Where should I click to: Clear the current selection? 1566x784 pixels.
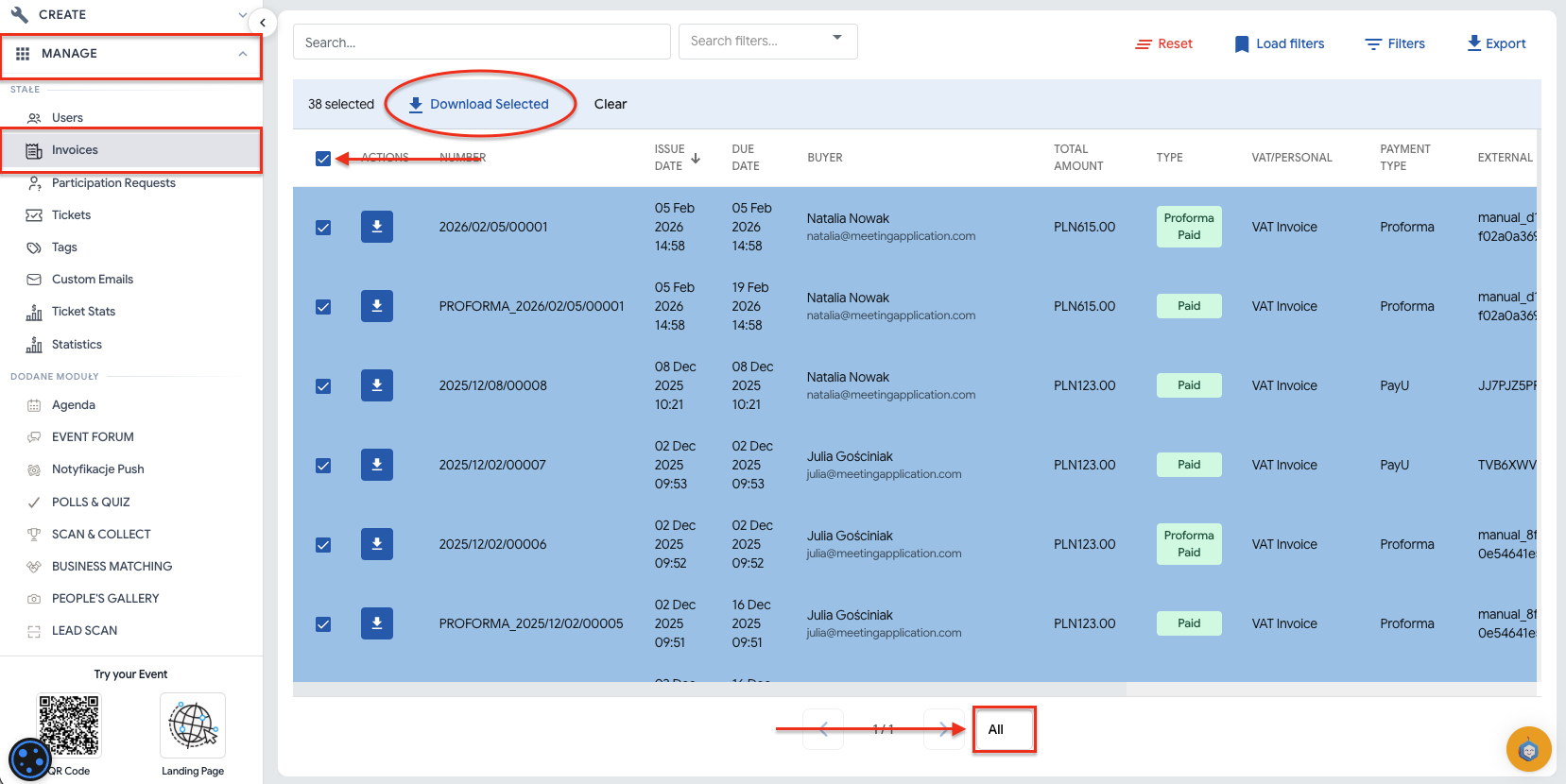pos(610,104)
